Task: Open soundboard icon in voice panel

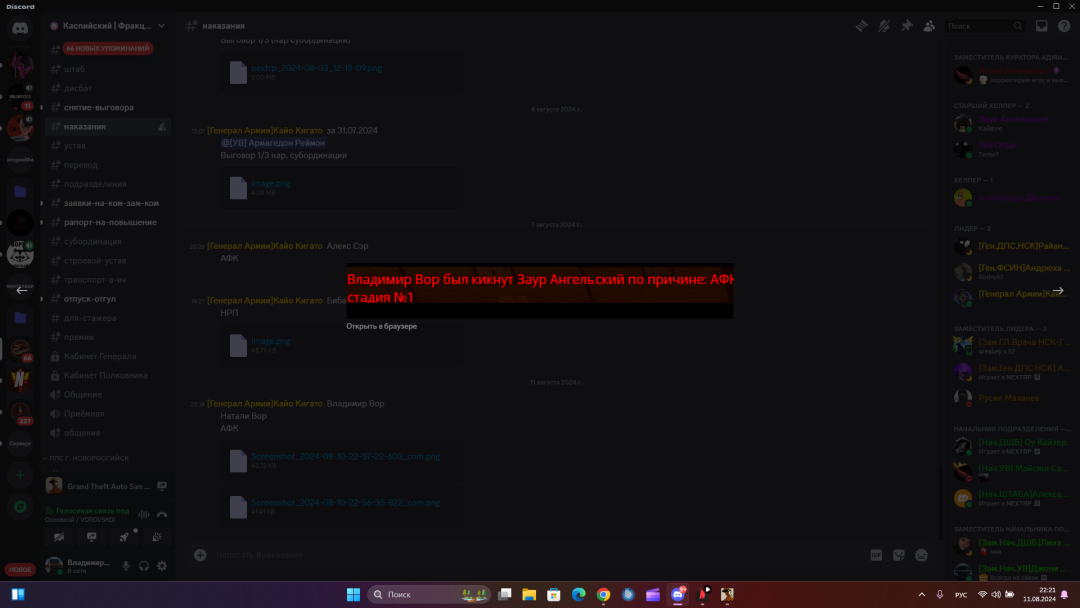Action: pyautogui.click(x=156, y=537)
